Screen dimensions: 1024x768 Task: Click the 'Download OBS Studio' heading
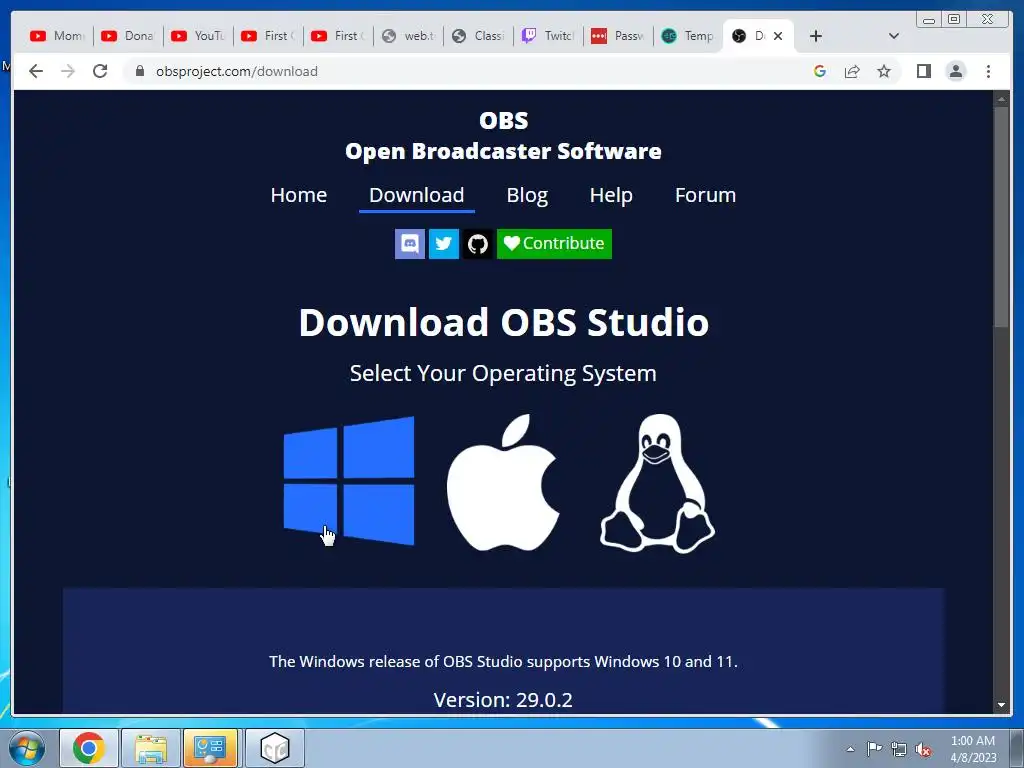click(504, 322)
